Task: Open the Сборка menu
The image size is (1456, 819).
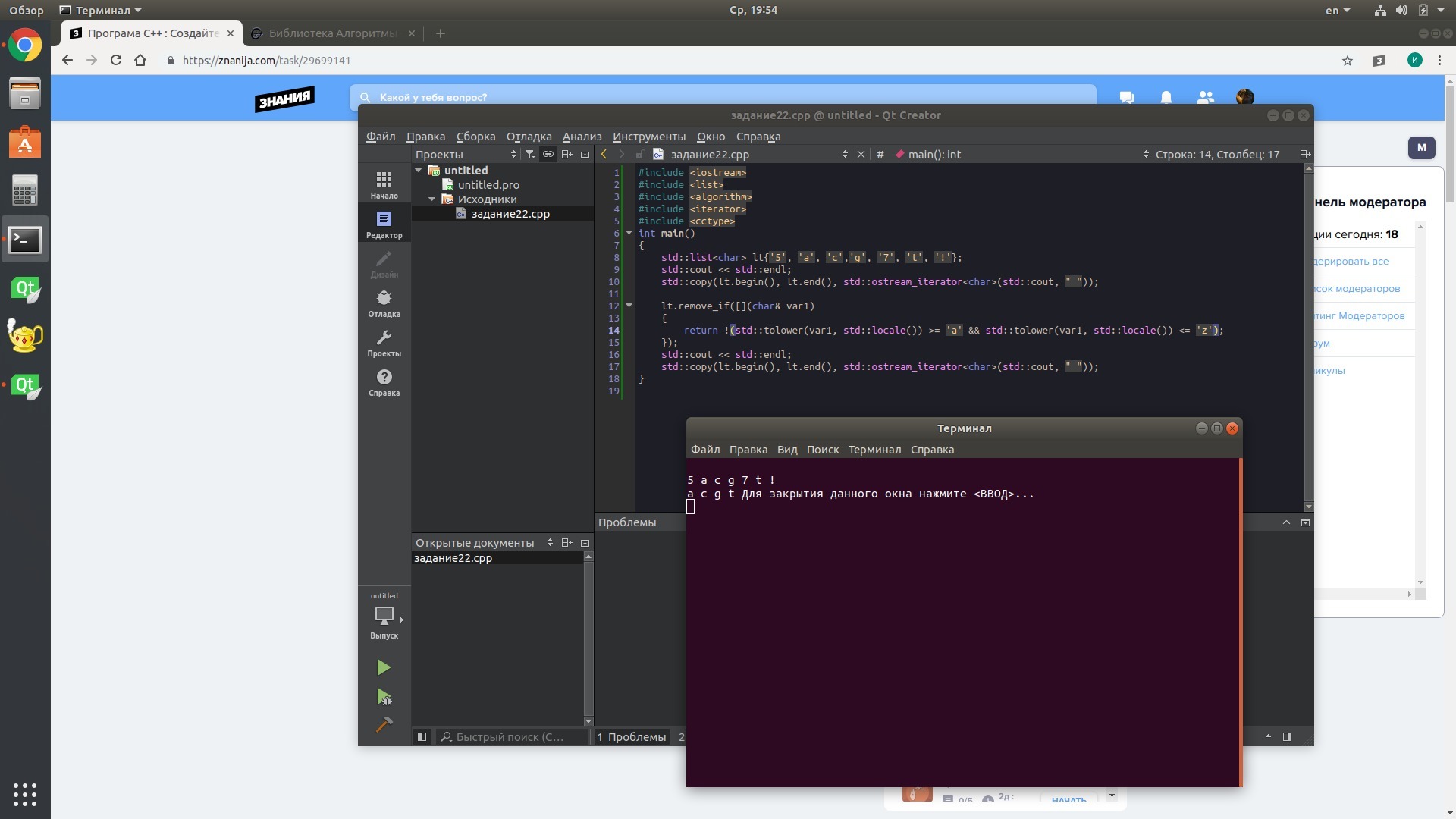Action: [x=475, y=136]
